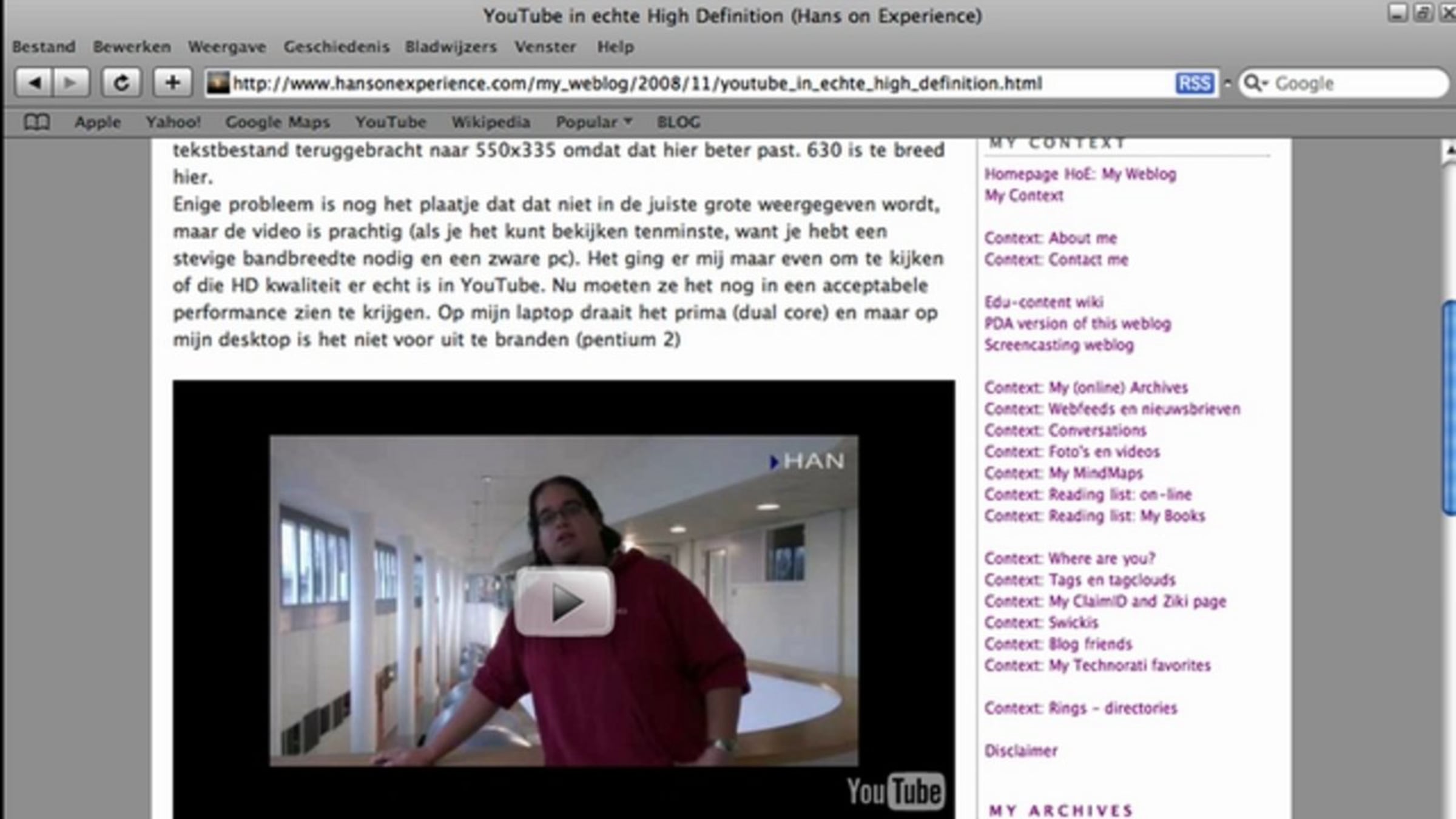Open the Venster menu

[545, 47]
